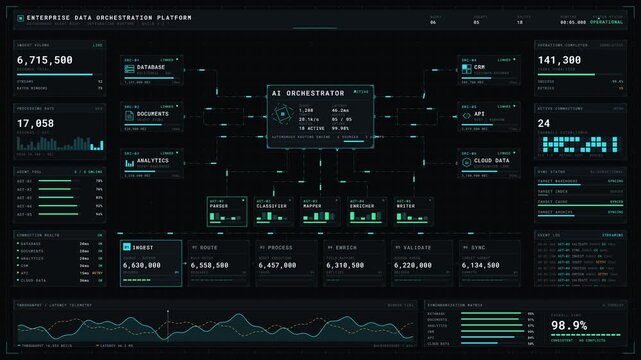This screenshot has width=641, height=360.
Task: Click the 98.9% overall sync value
Action: click(x=569, y=326)
